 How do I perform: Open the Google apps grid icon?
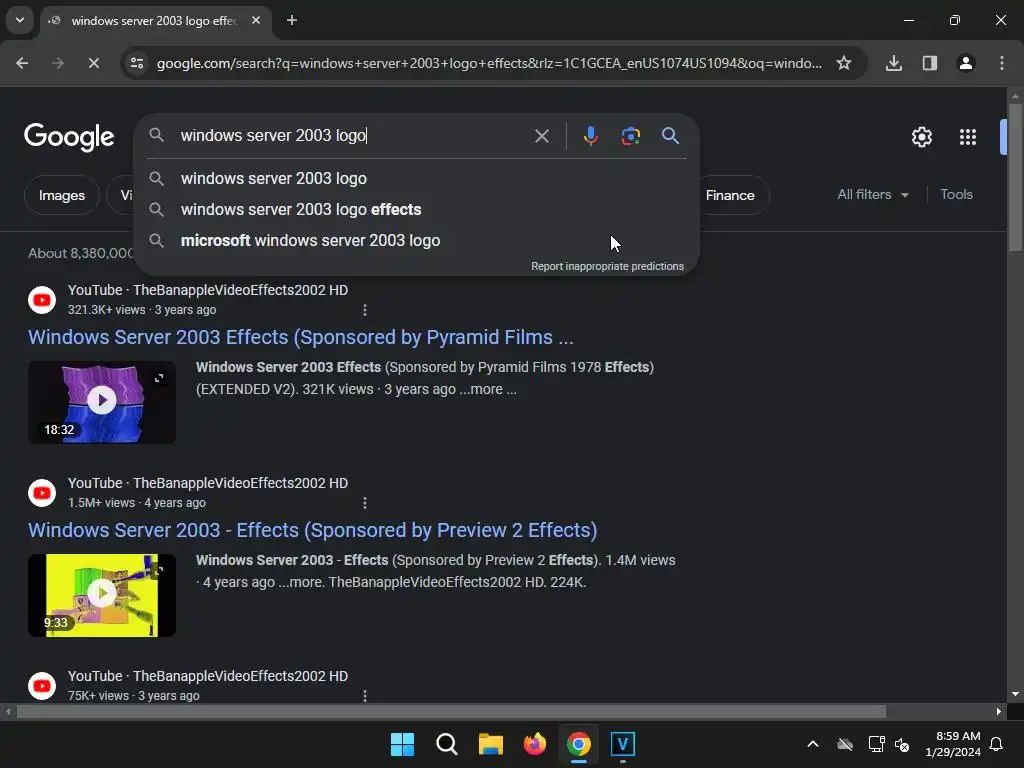click(967, 137)
